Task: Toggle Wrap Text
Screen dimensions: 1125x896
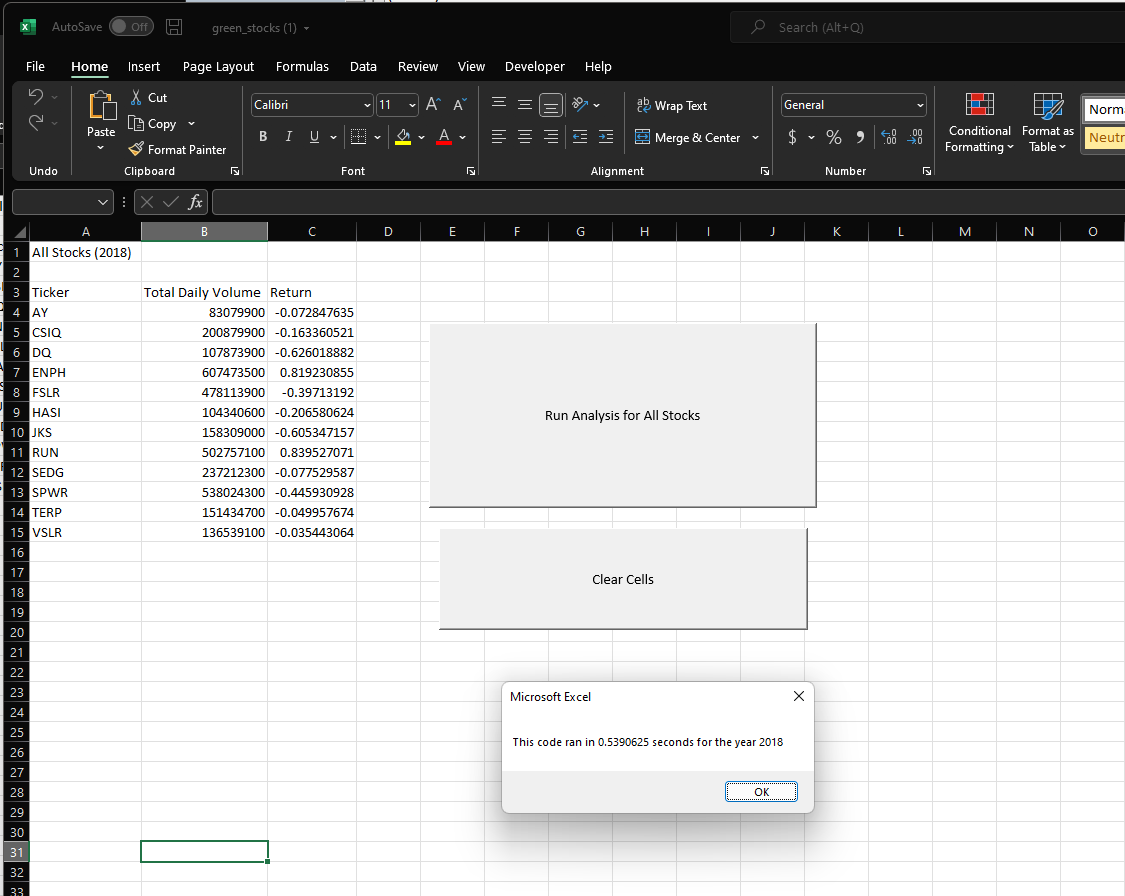Action: pos(672,105)
